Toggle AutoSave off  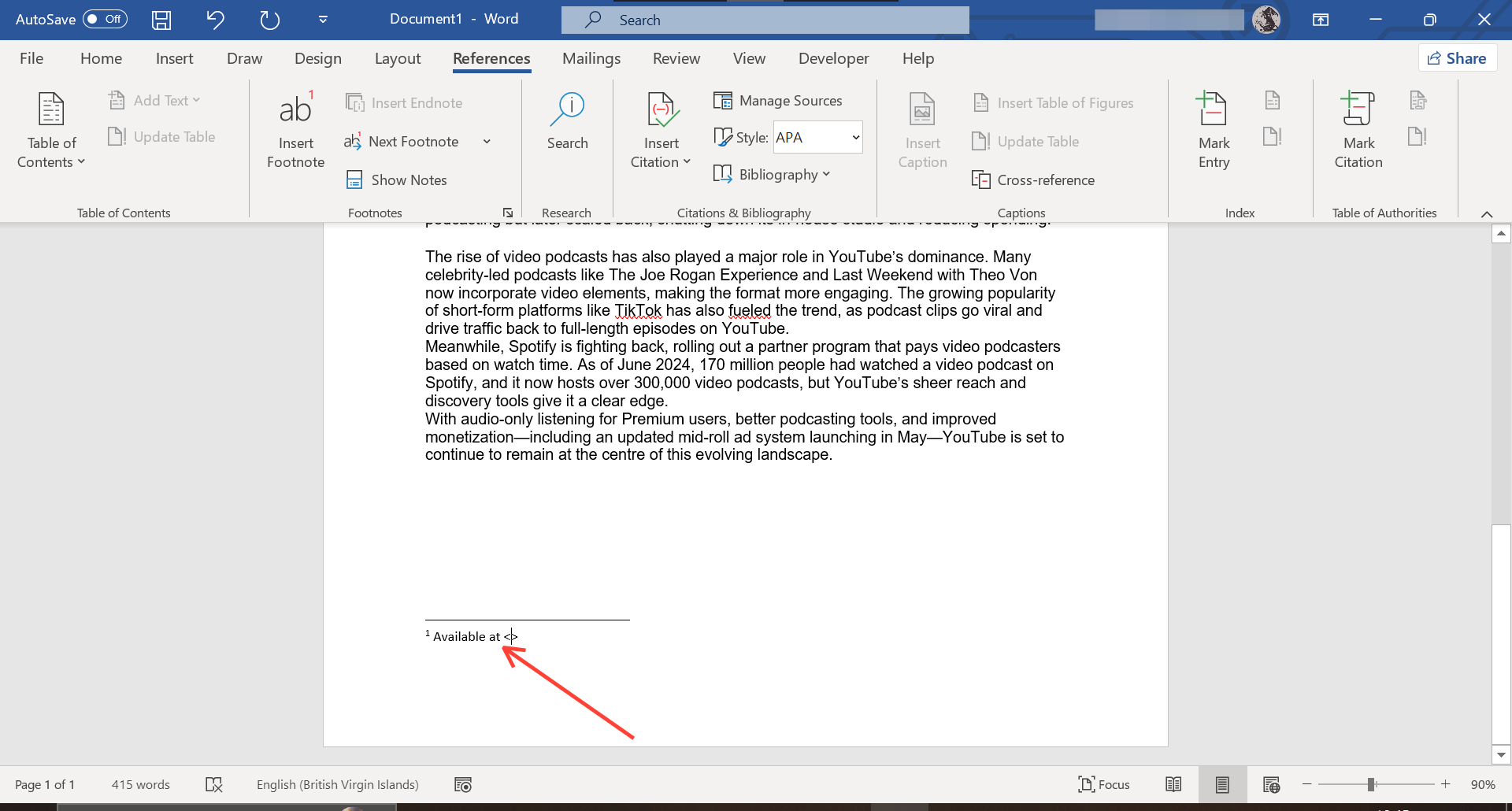(105, 19)
